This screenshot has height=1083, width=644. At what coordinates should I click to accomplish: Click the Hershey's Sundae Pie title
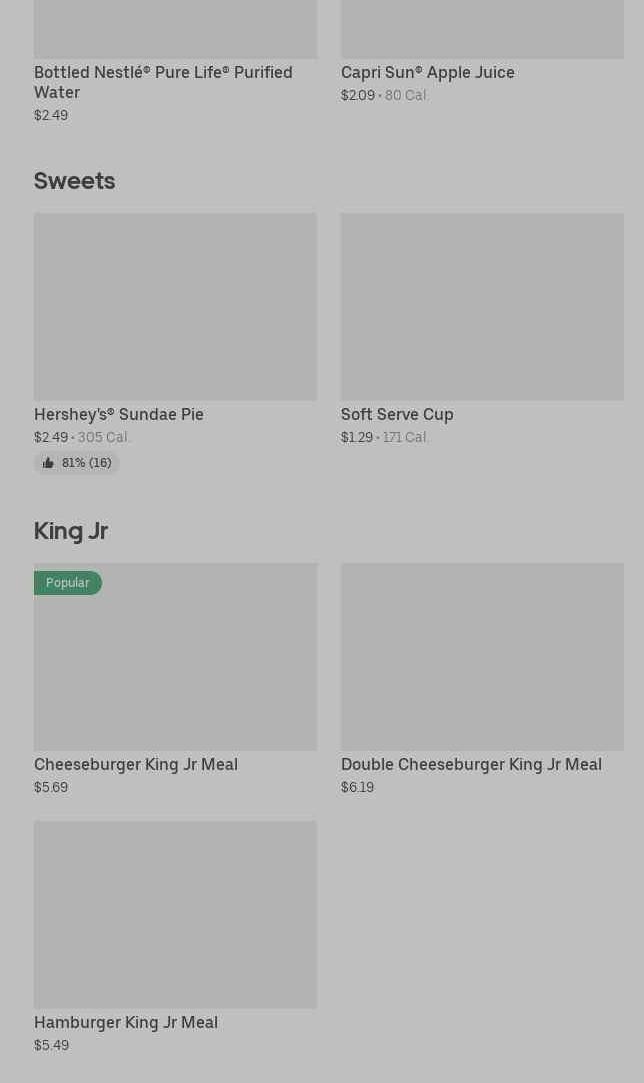119,414
